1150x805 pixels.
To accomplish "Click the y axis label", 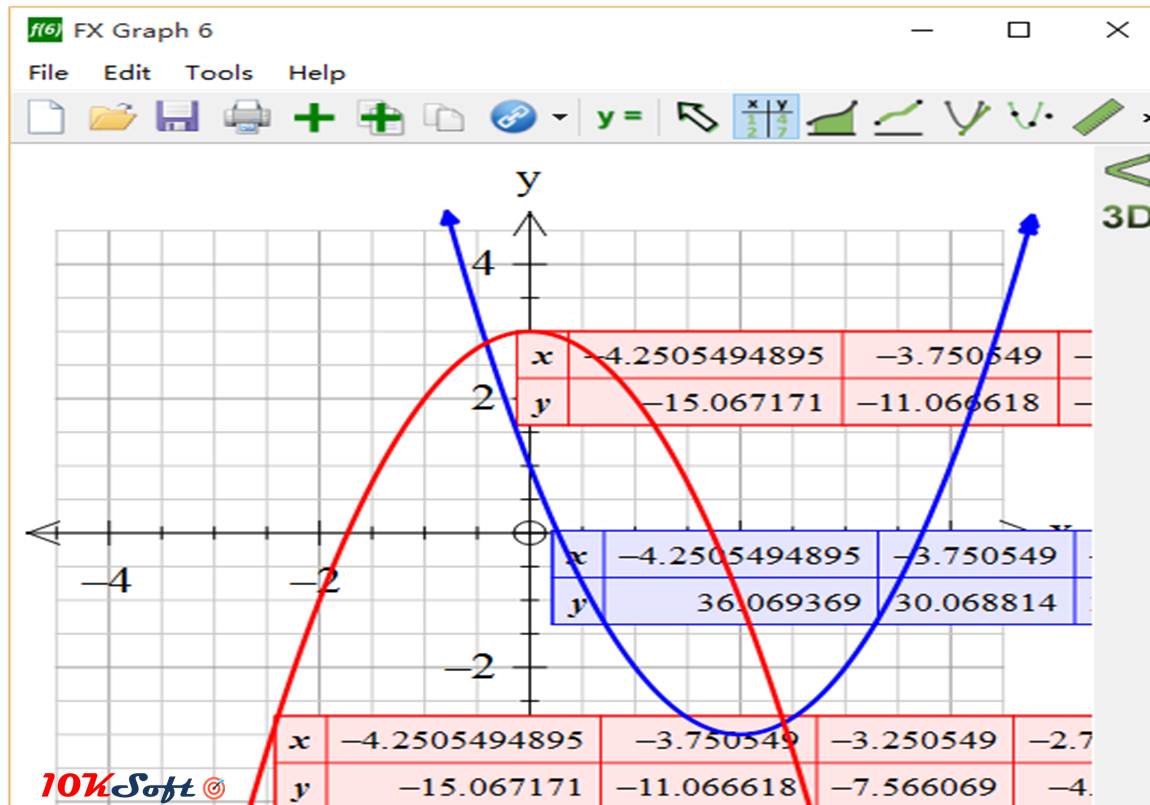I will [x=528, y=179].
